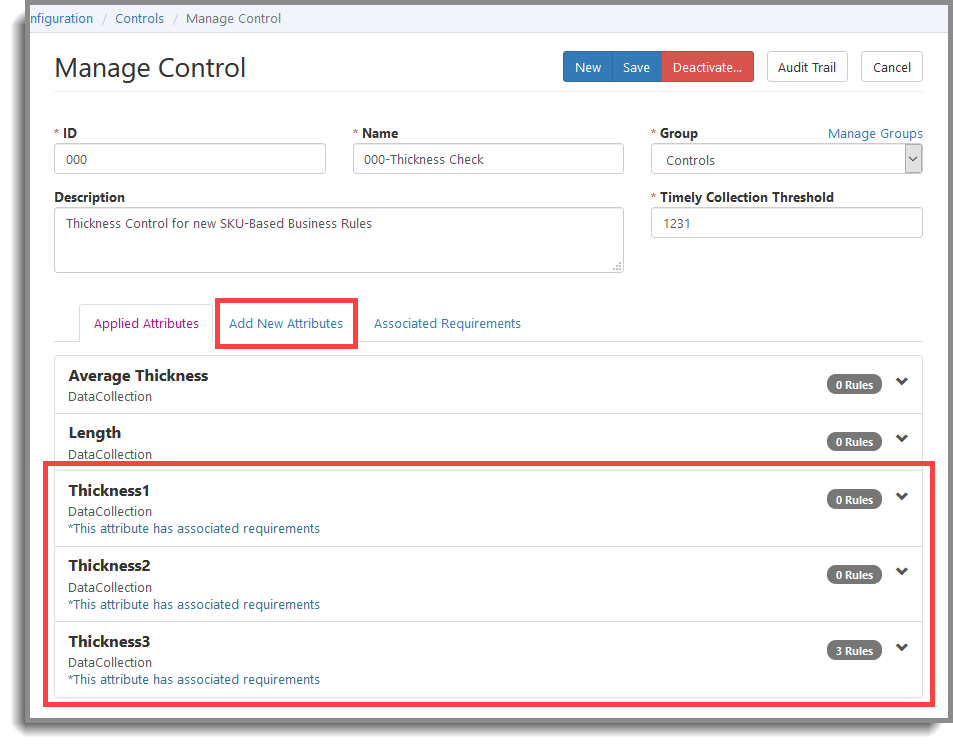View the Associated Requirements tab
This screenshot has width=953, height=748.
tap(447, 323)
